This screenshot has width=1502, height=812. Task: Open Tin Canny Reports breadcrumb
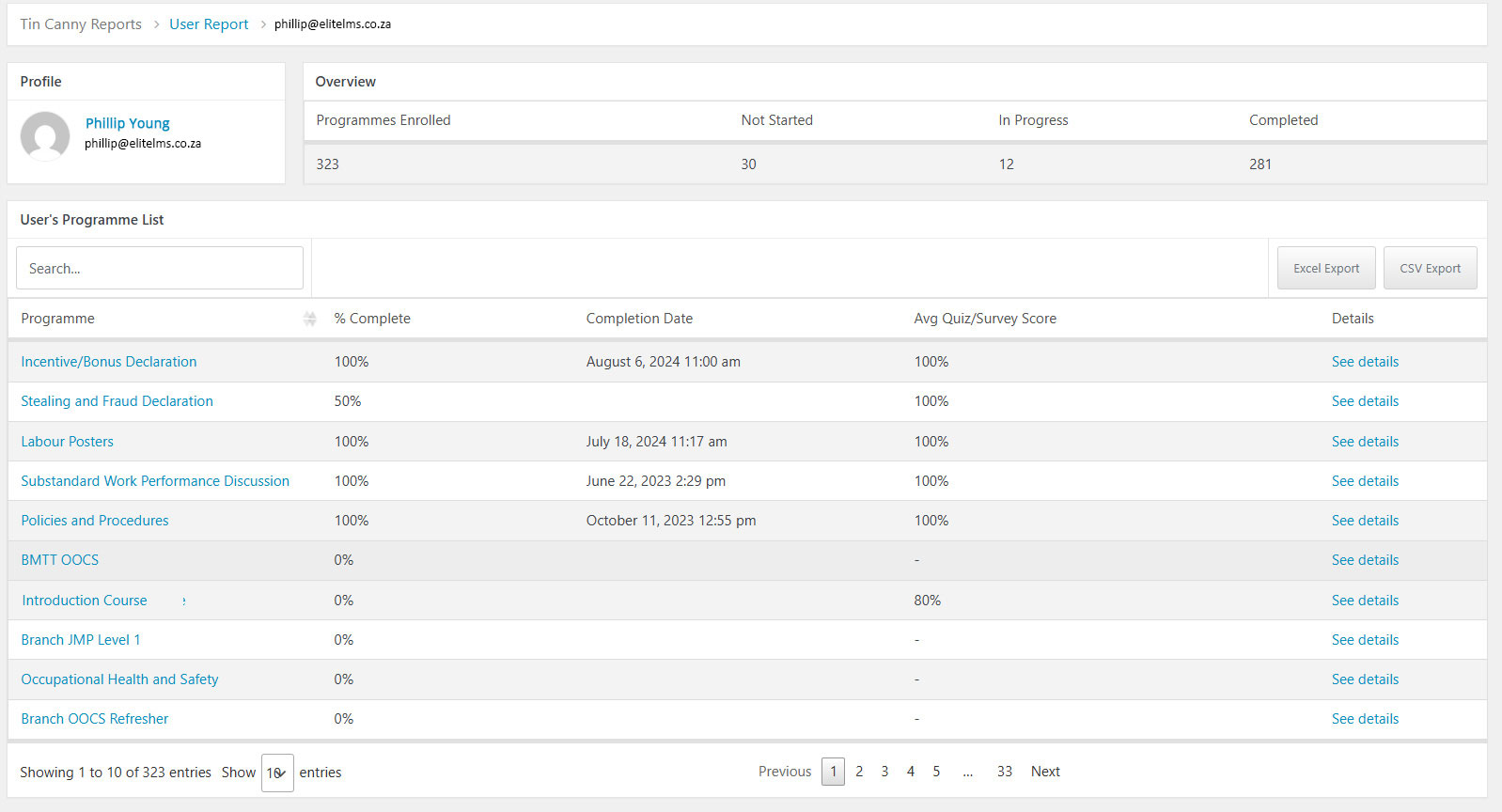click(81, 24)
